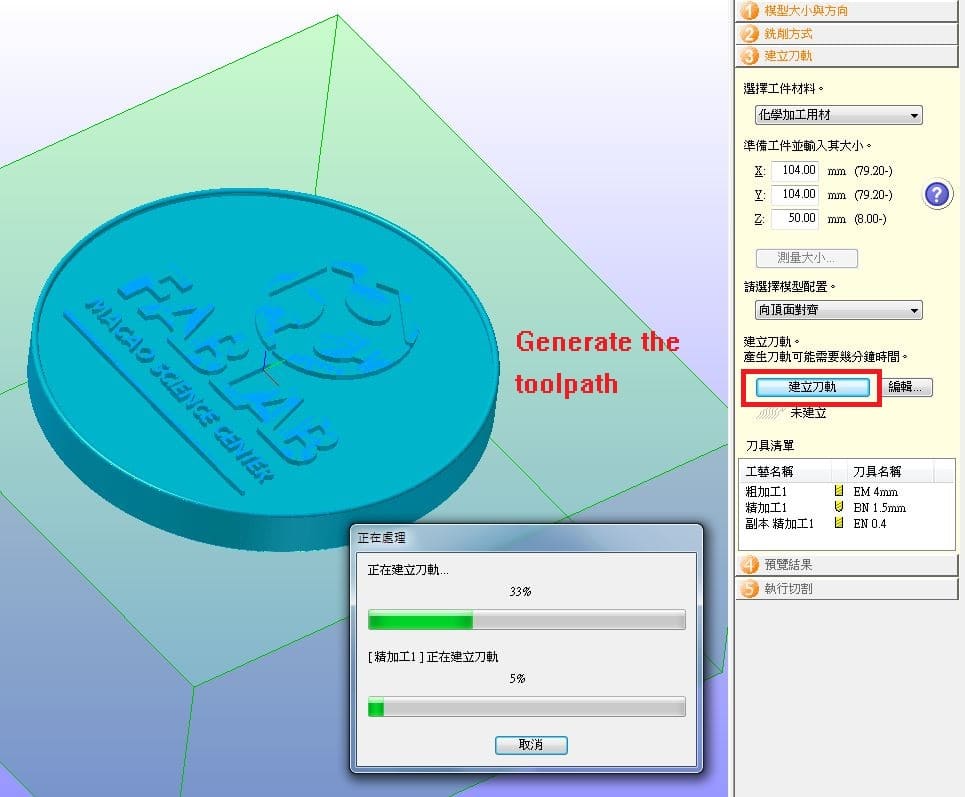Screen dimensions: 965x797
Task: Select 精加工1 row in tool list
Action: [846, 508]
